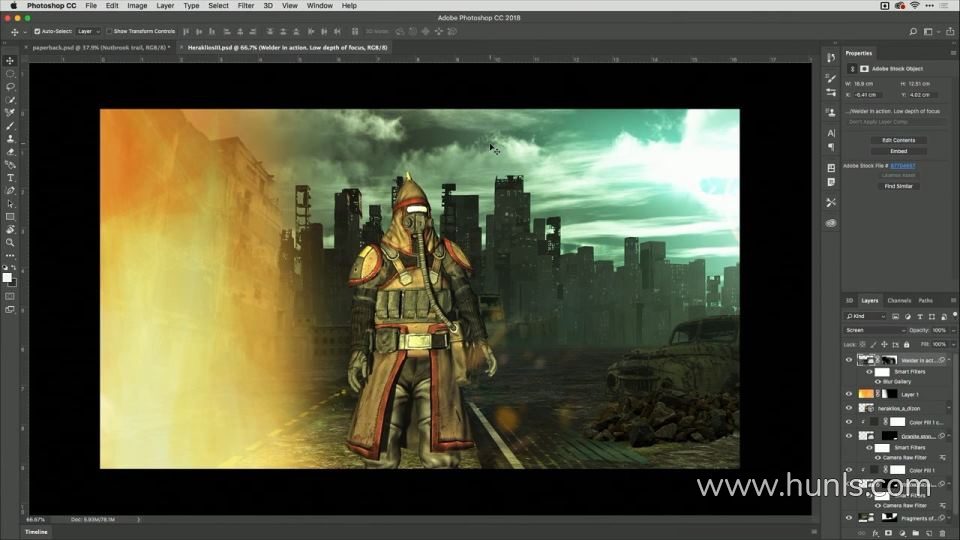
Task: Open the Paragraph panel icon
Action: pos(831,147)
